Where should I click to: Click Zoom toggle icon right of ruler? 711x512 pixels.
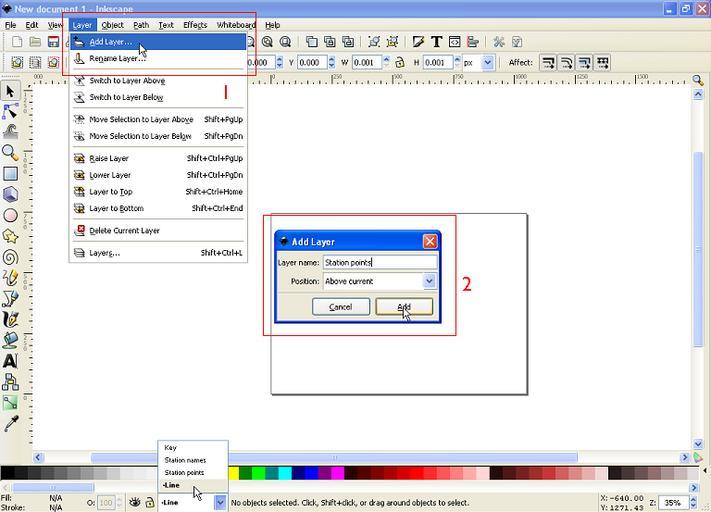coord(698,80)
